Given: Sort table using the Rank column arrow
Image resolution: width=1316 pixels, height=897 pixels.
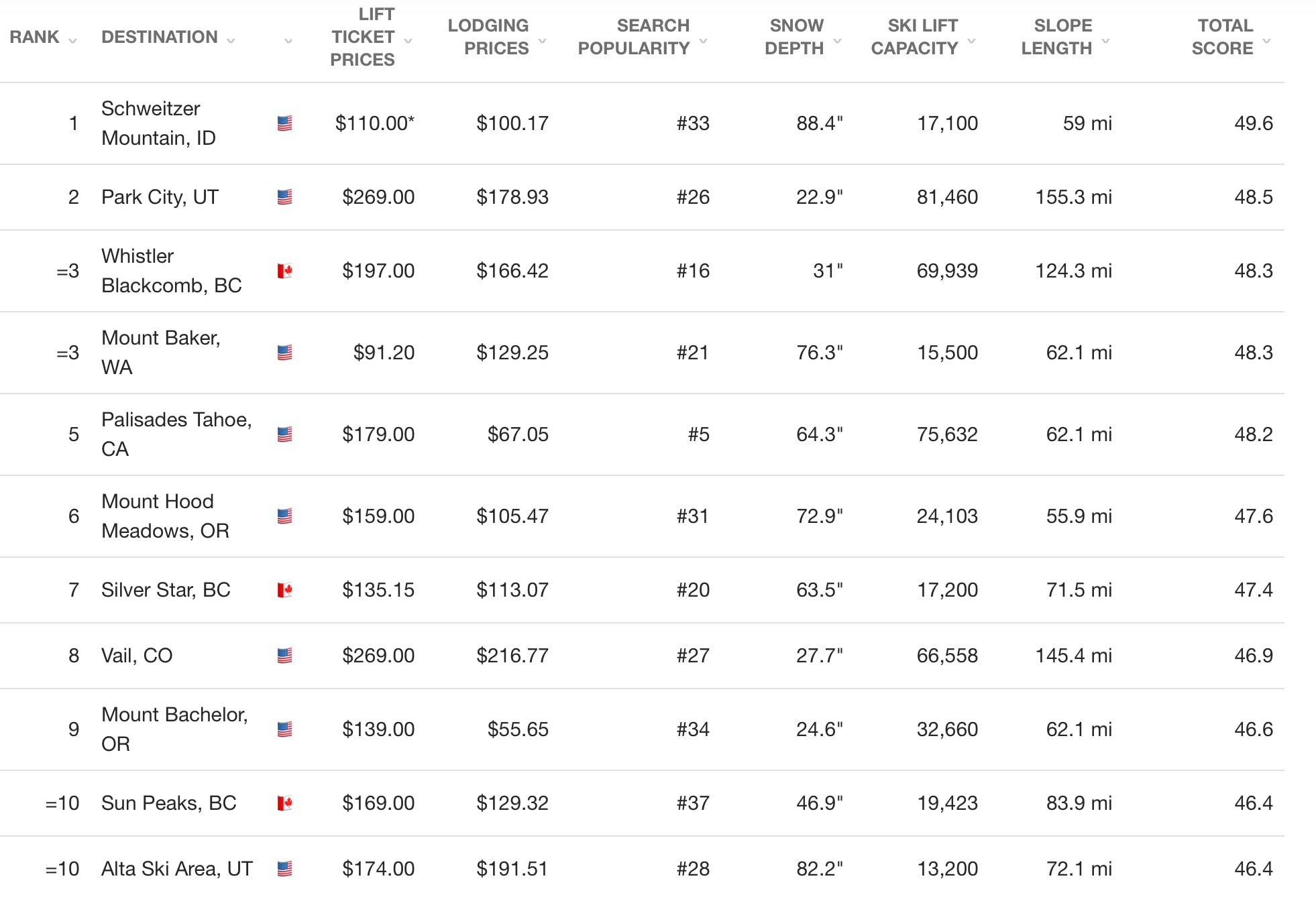Looking at the screenshot, I should point(72,41).
